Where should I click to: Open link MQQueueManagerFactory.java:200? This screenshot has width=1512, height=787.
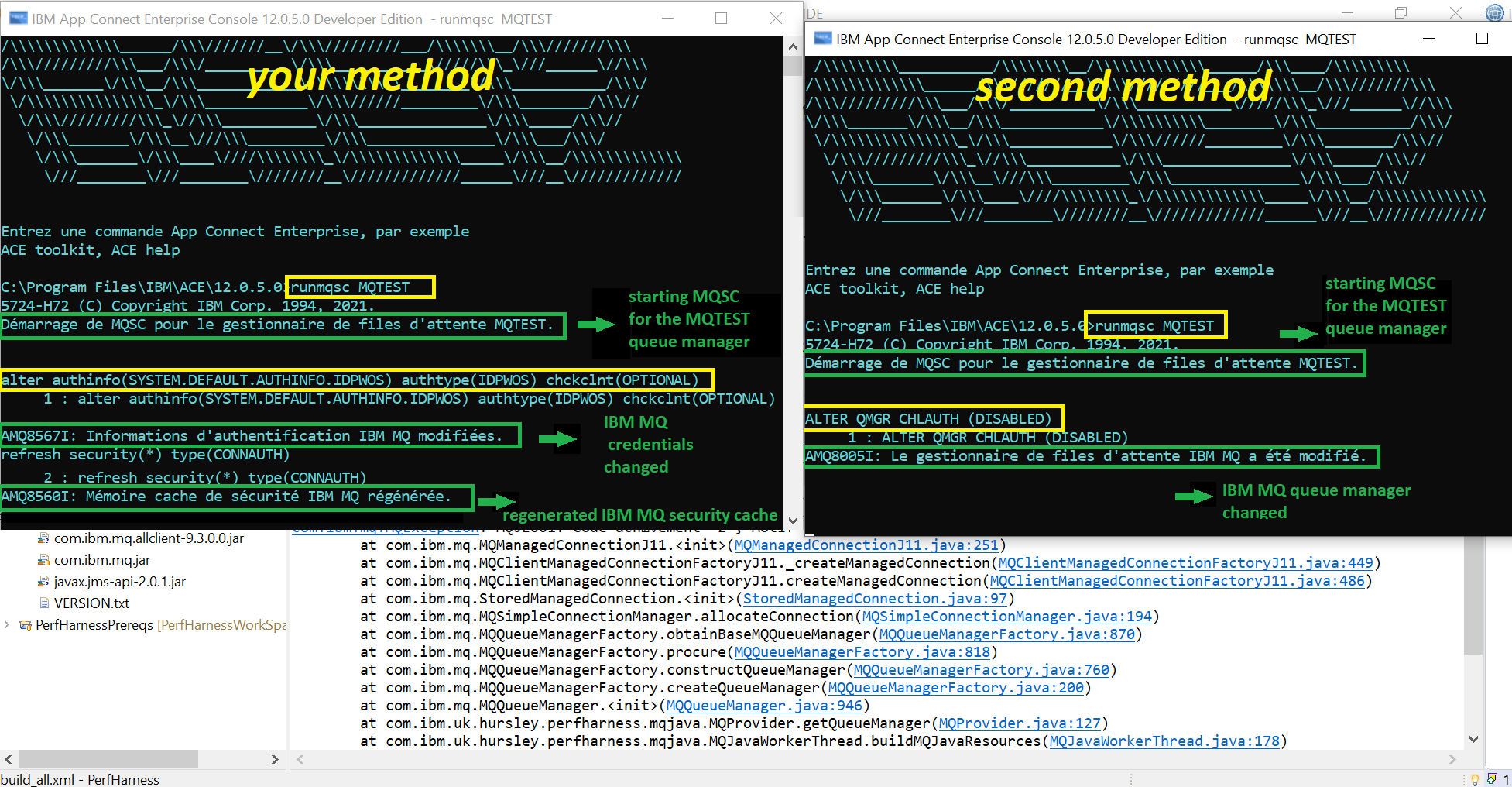pyautogui.click(x=956, y=688)
